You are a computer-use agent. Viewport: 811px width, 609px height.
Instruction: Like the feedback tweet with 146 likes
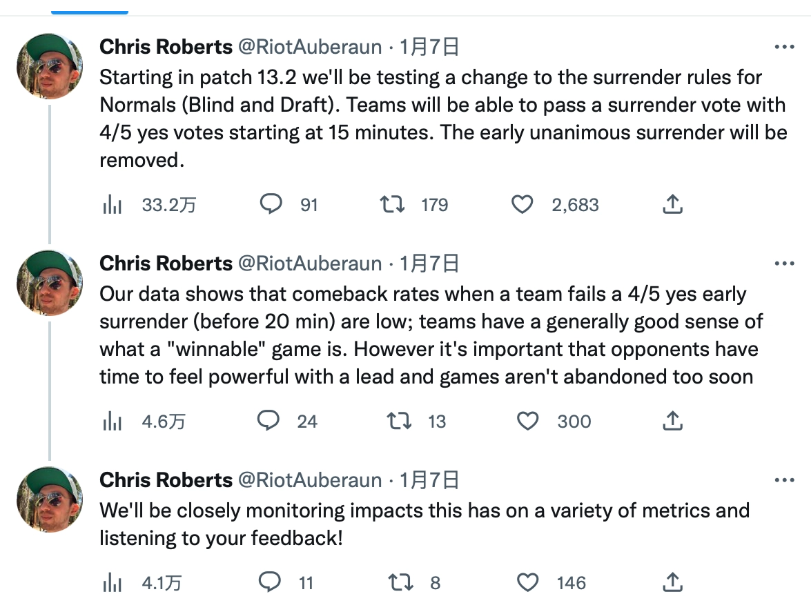coord(528,583)
